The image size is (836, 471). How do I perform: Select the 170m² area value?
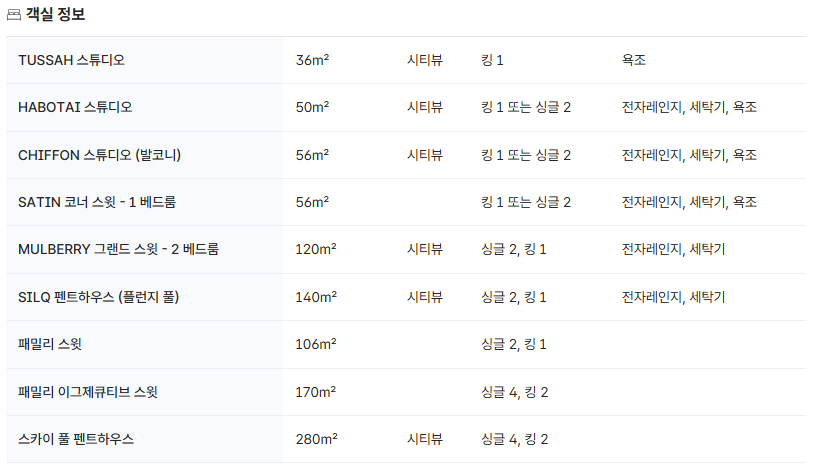pos(316,392)
